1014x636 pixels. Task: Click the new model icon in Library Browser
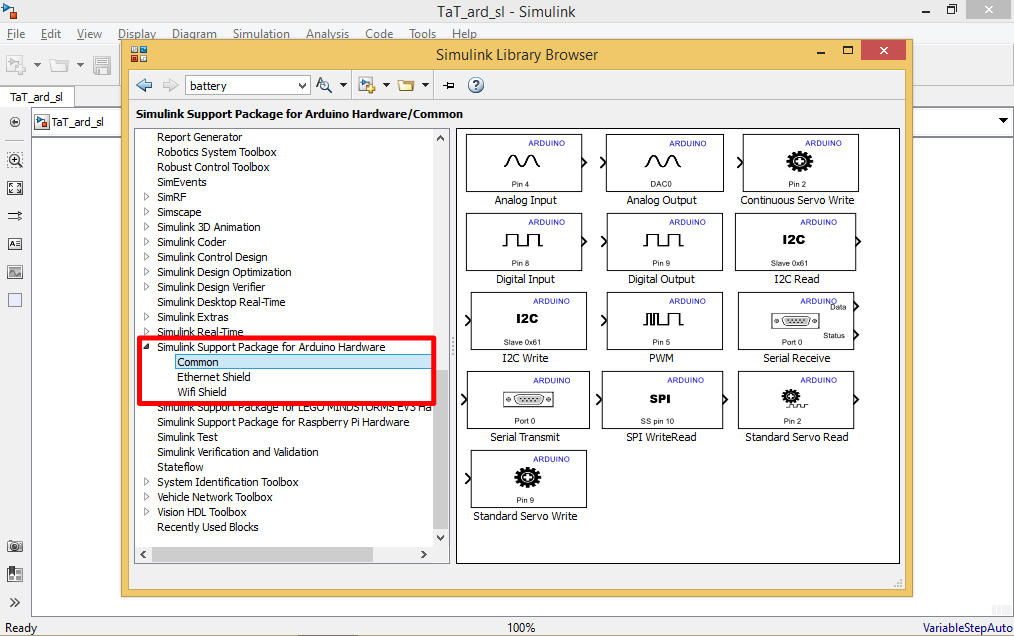tap(367, 85)
